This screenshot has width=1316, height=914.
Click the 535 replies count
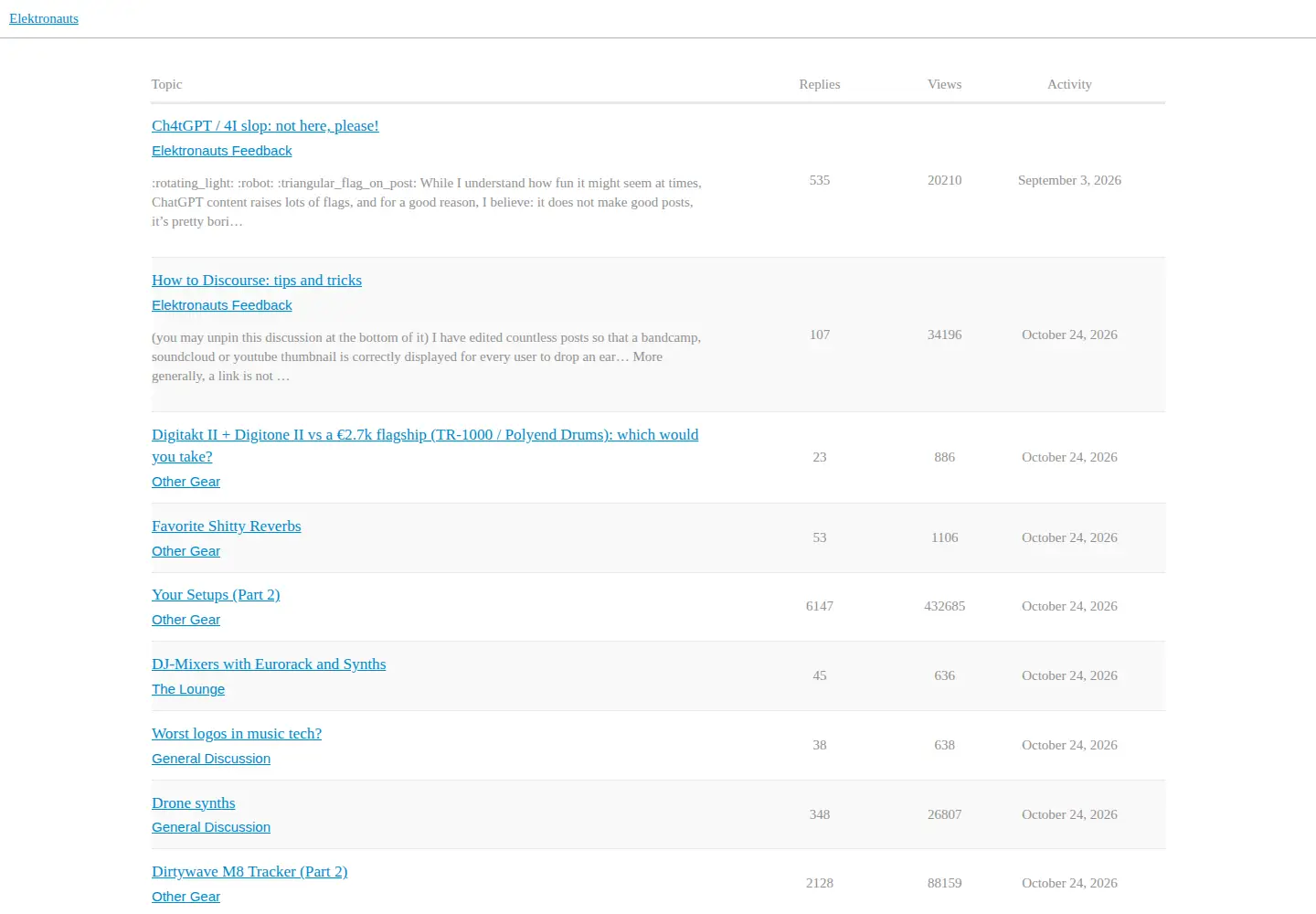click(x=820, y=180)
